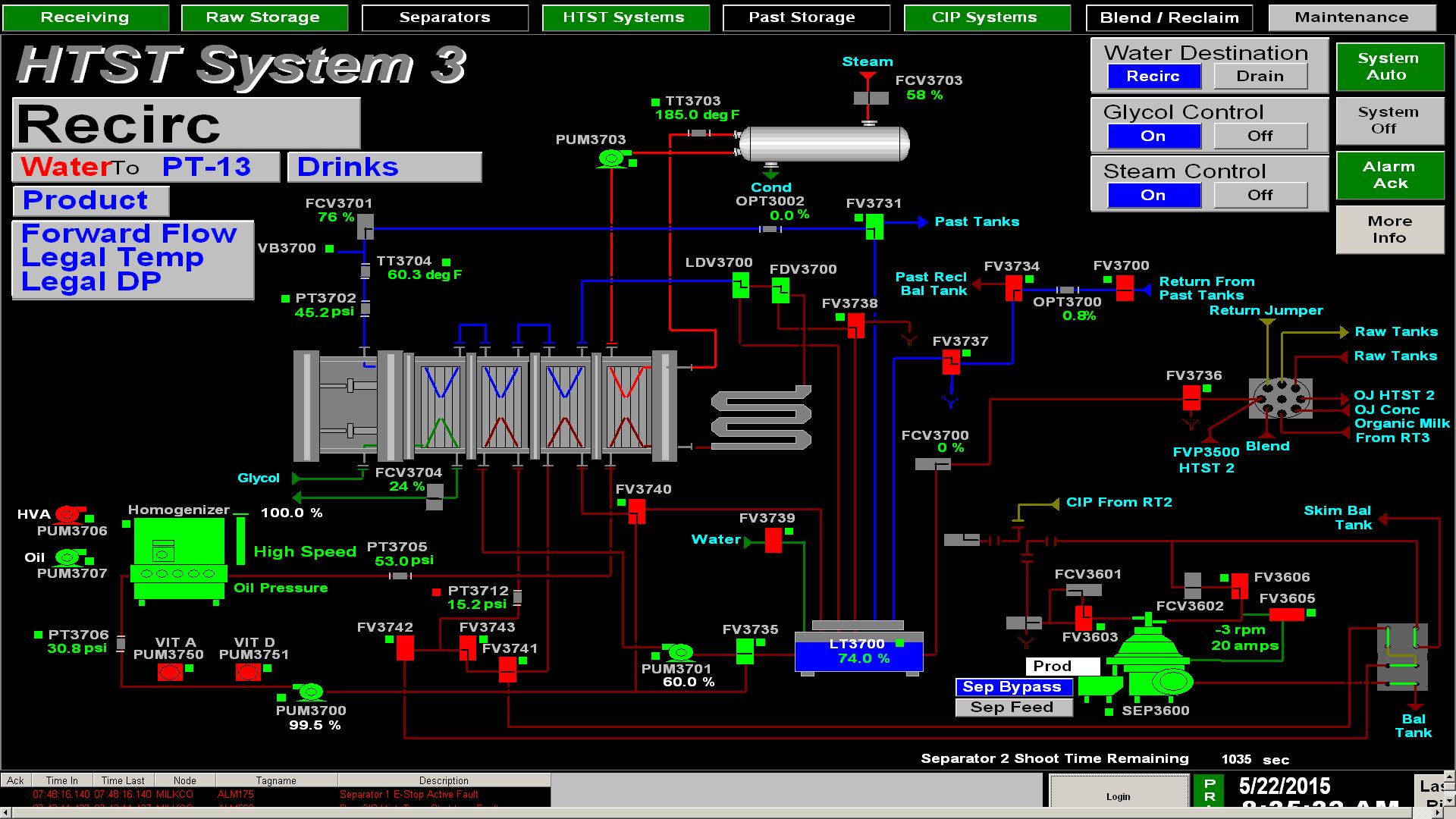Click valve FV3734

point(1014,288)
